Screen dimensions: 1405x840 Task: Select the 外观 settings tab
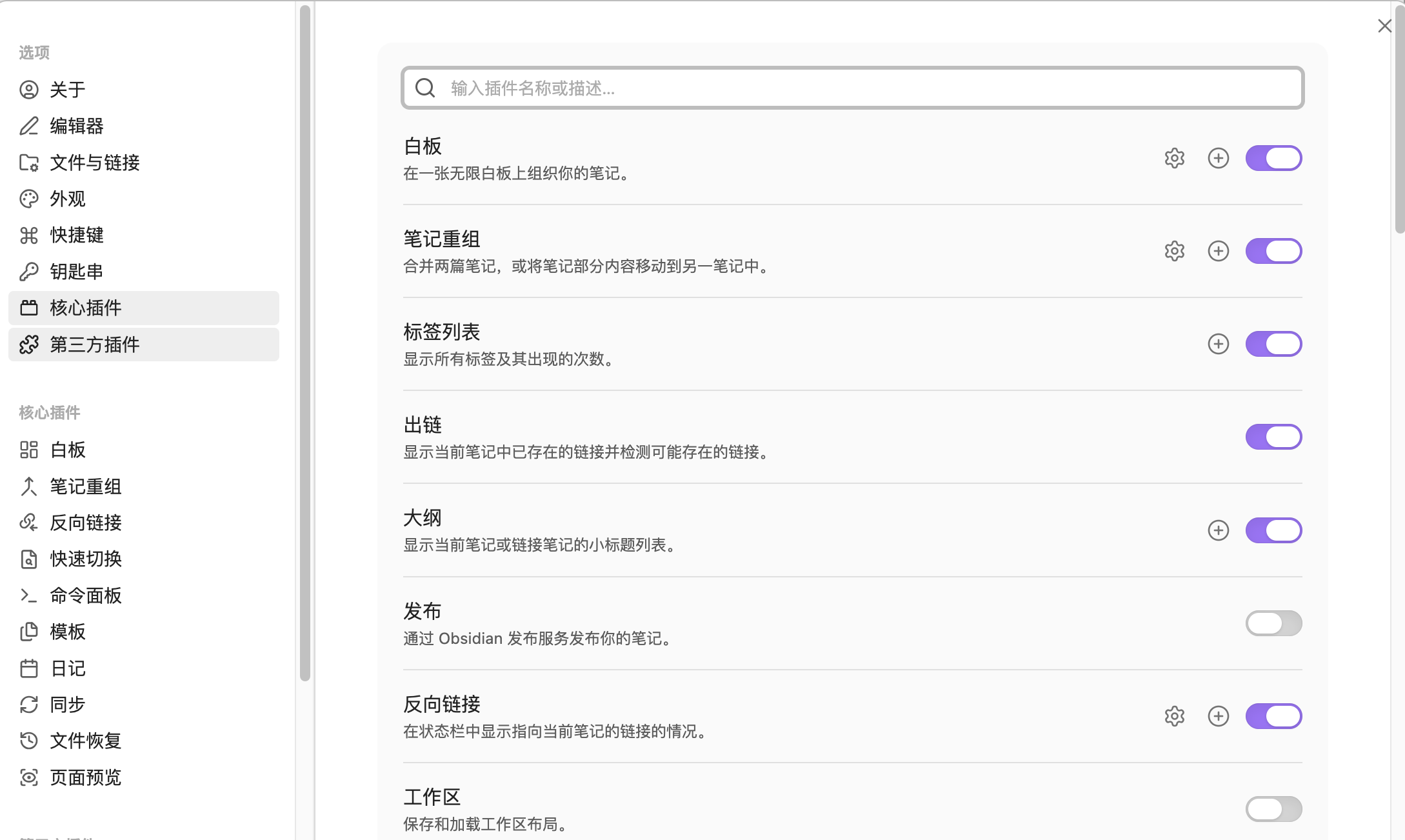pyautogui.click(x=144, y=199)
